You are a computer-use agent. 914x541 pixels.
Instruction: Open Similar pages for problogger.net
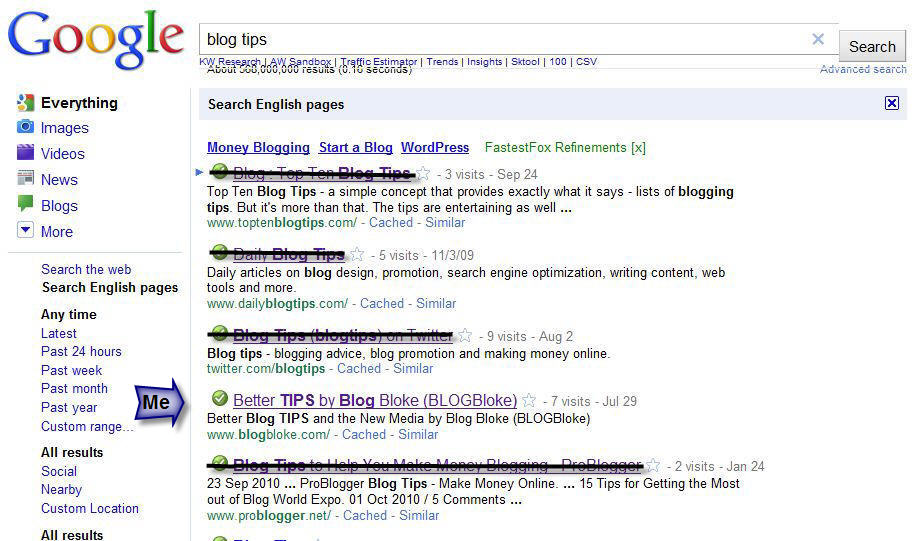click(x=419, y=515)
